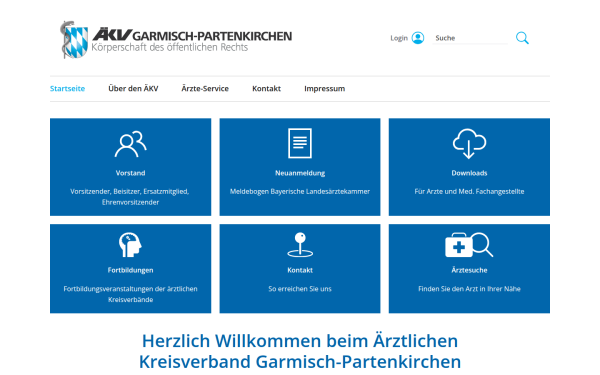The image size is (600, 375).
Task: Click the GARMISCH-PARTENKIRCHEN header title text
Action: pyautogui.click(x=212, y=36)
